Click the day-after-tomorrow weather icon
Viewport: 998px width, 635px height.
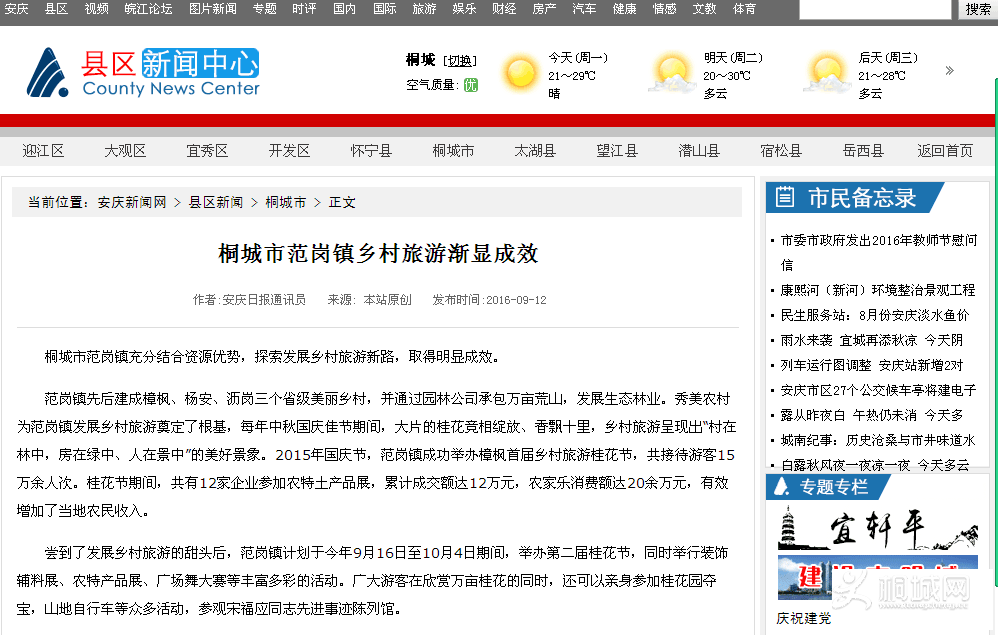coord(827,74)
